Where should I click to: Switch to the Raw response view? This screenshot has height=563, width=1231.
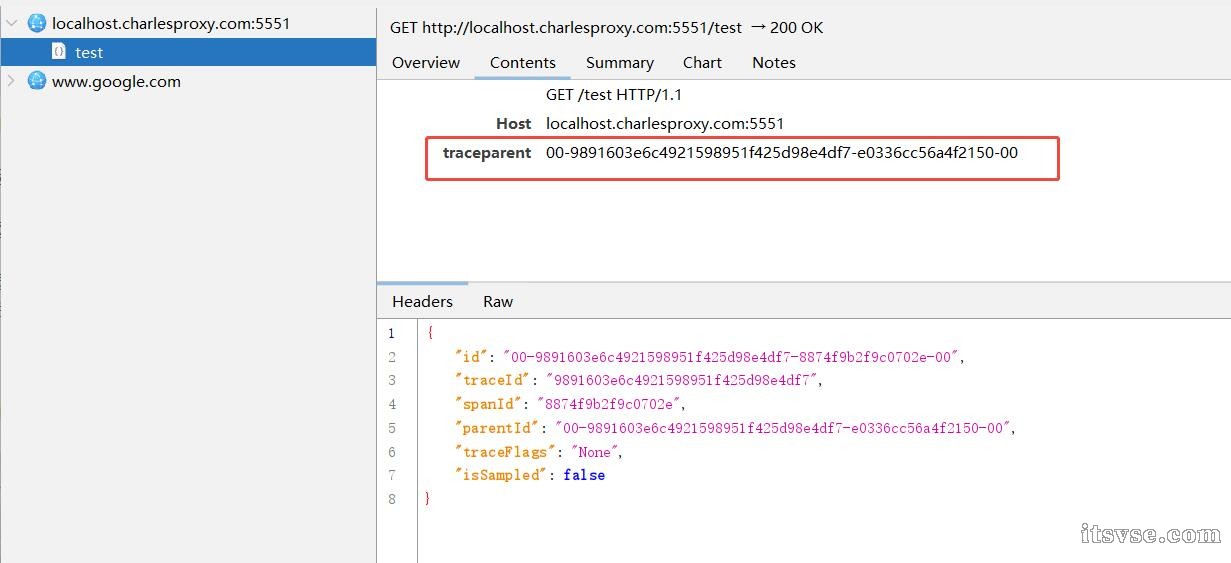click(x=498, y=301)
